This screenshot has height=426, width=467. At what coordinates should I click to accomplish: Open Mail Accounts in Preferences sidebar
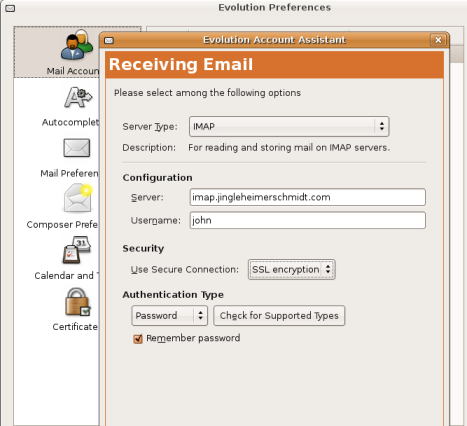(57, 52)
